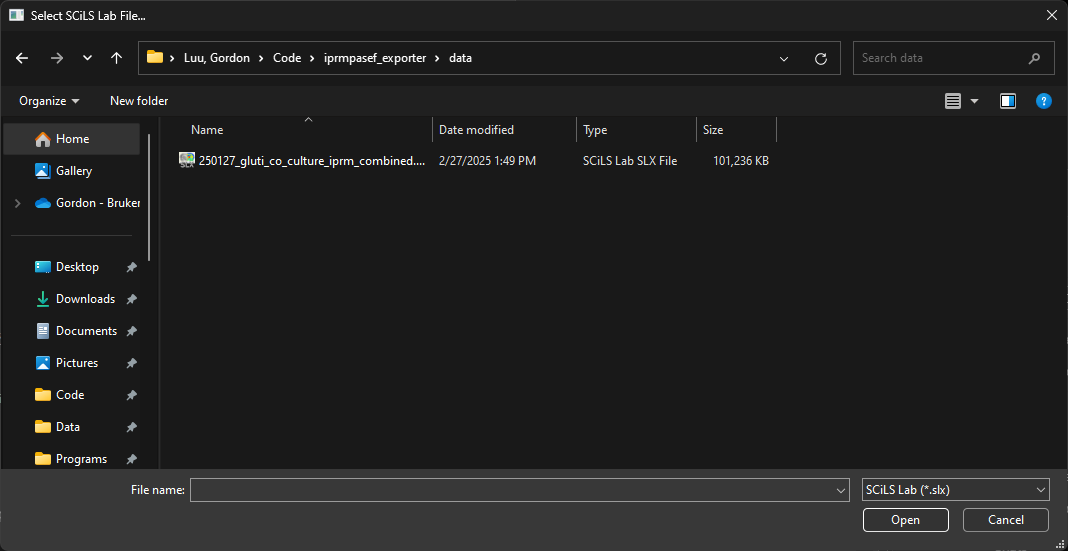Click '101,236 KB' size cell
The height and width of the screenshot is (551, 1068).
click(x=741, y=161)
